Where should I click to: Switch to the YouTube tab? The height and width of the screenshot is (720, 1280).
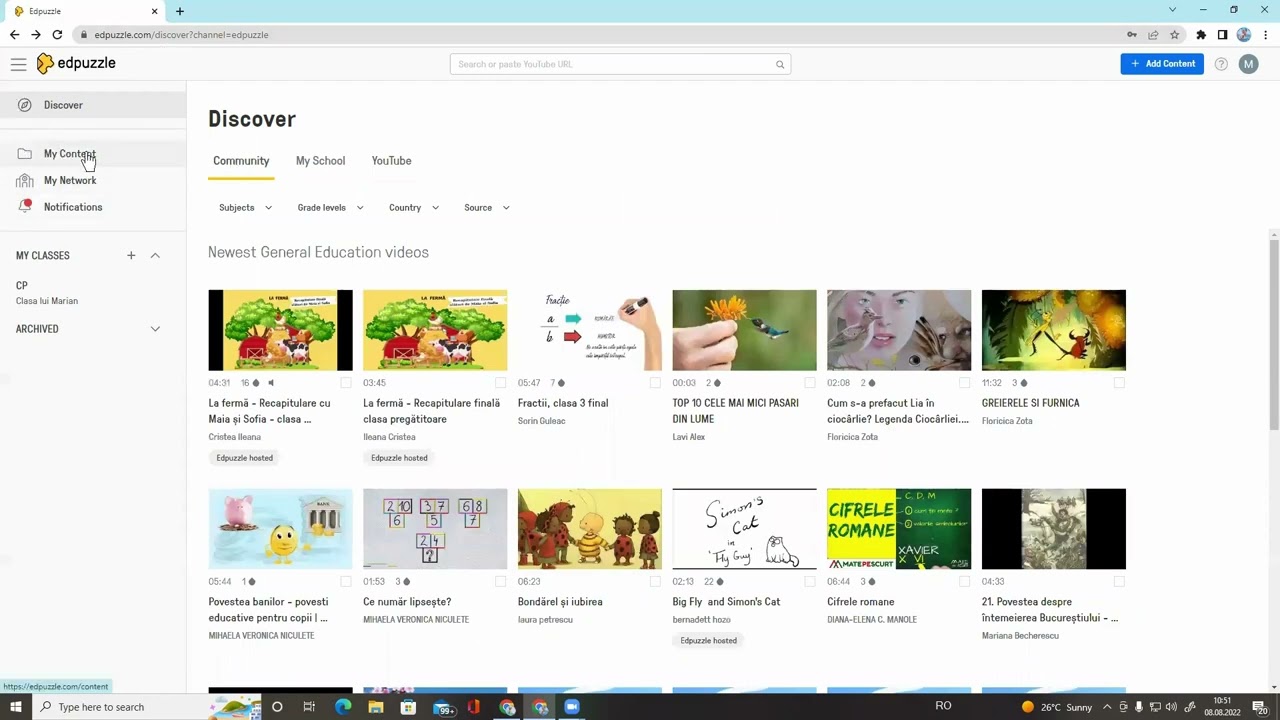[x=391, y=161]
